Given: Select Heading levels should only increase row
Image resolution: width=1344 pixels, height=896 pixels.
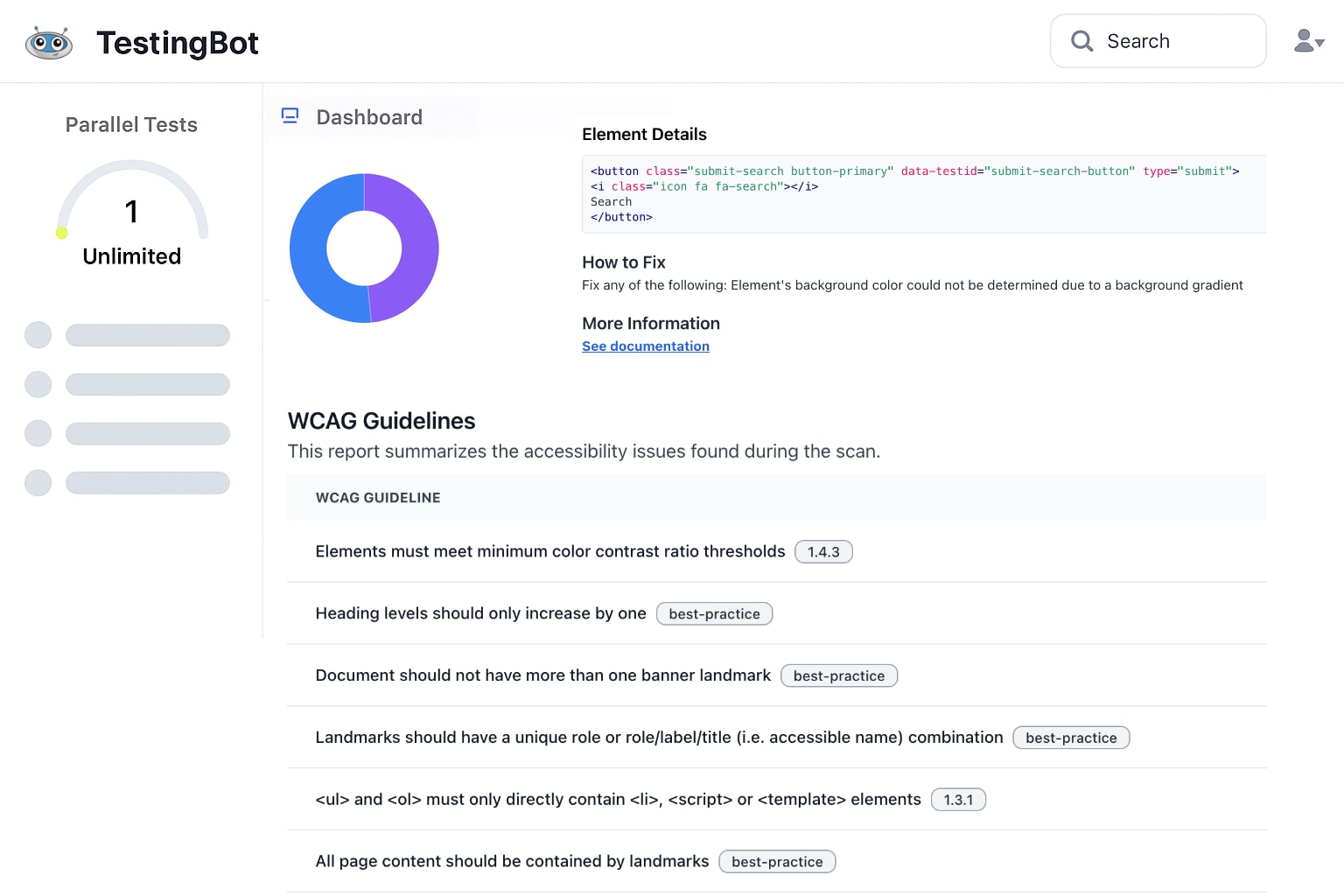Looking at the screenshot, I should coord(777,614).
